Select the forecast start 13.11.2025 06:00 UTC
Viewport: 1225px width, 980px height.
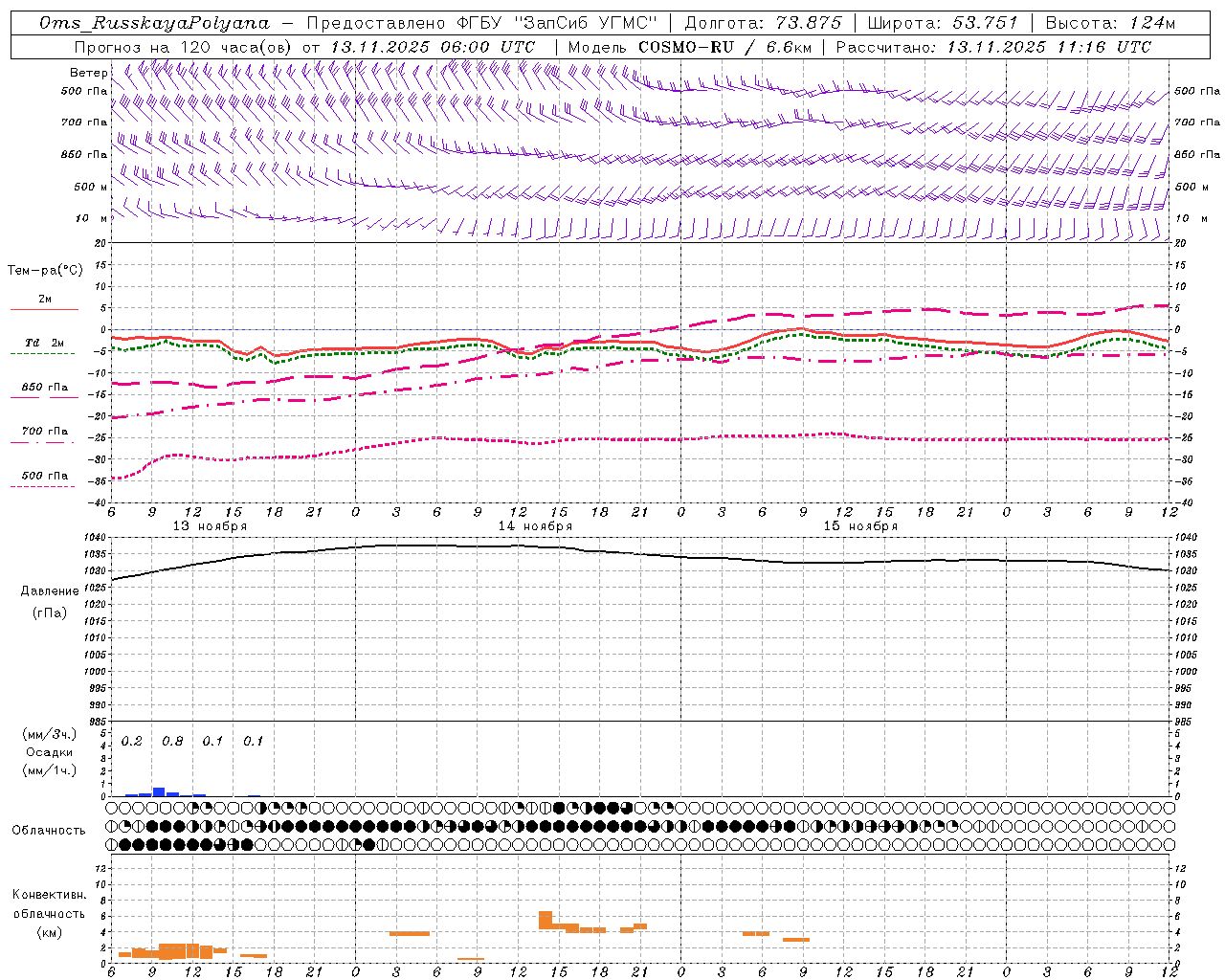[x=433, y=47]
